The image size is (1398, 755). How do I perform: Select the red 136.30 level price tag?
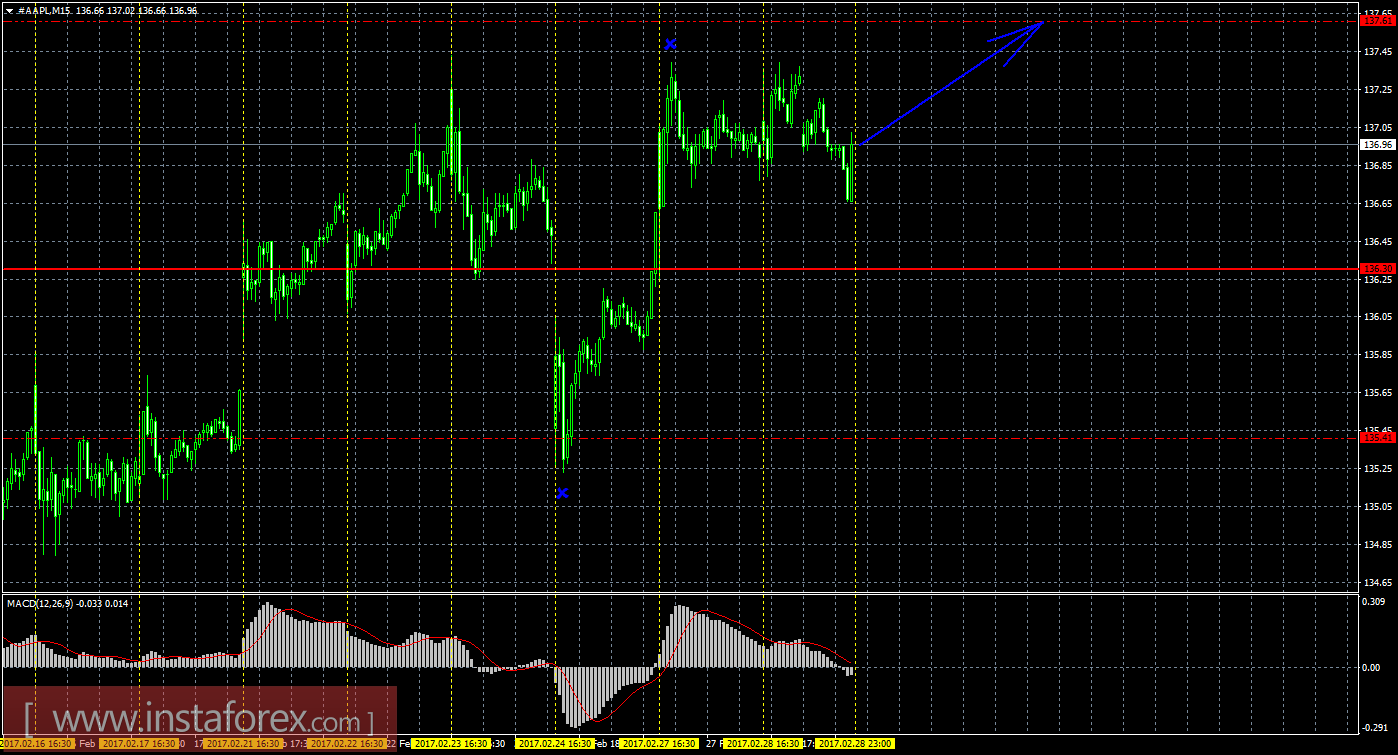point(1378,268)
